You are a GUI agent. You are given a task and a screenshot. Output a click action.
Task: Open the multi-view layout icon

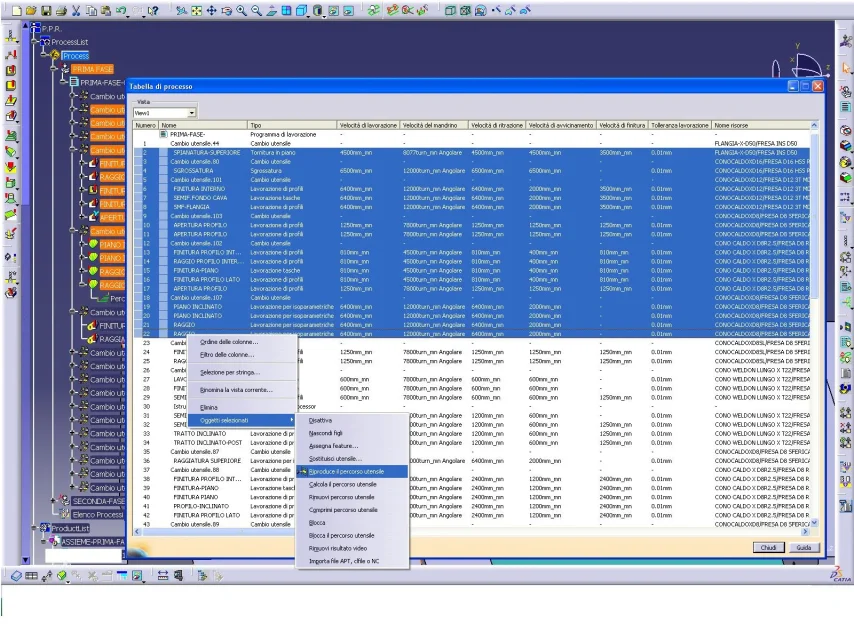(286, 10)
